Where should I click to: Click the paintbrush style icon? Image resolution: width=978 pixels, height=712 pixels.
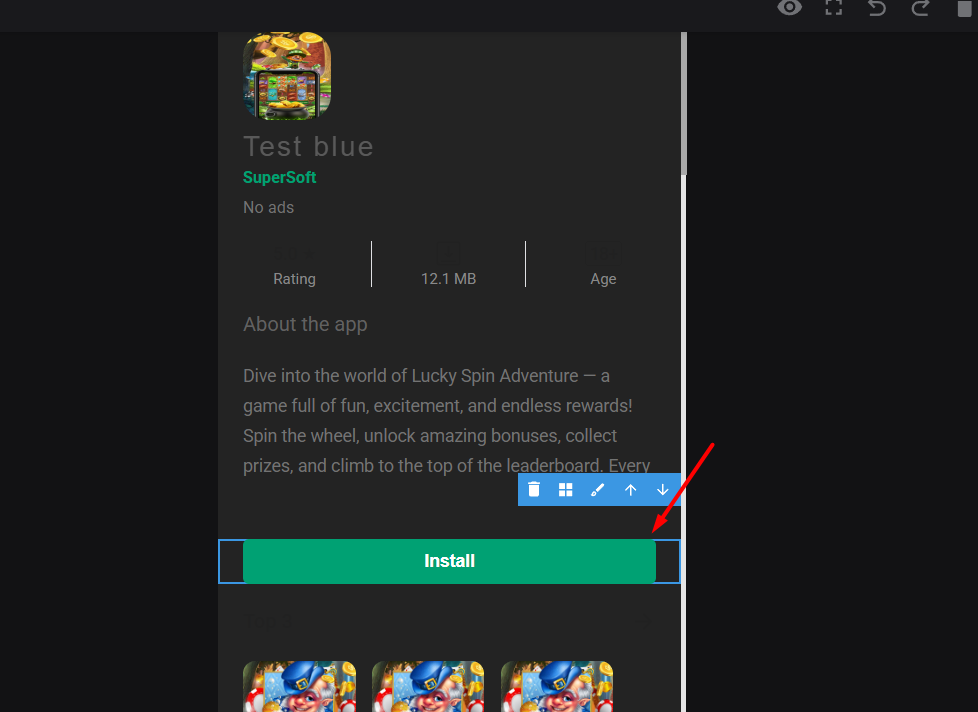[598, 489]
